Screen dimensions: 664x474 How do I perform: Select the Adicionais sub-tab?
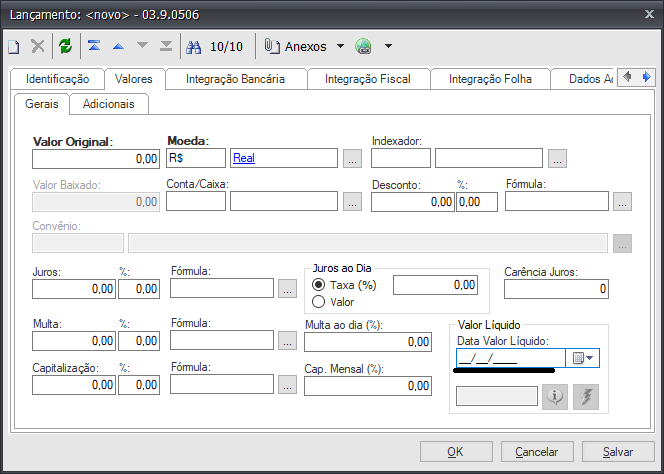(108, 104)
